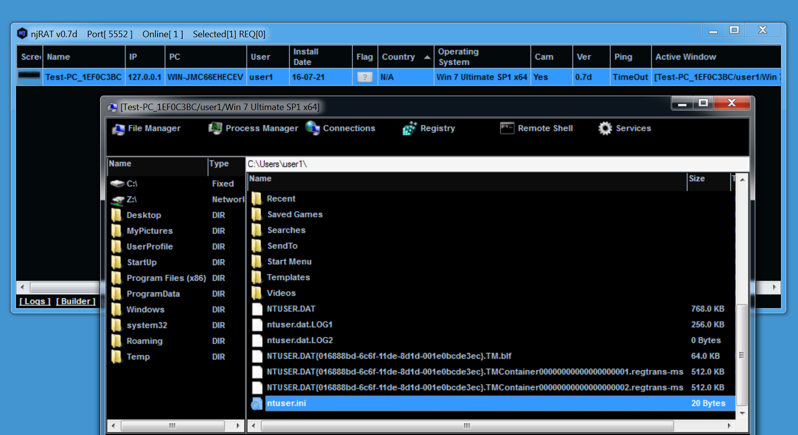This screenshot has width=798, height=435.
Task: Click the file list vertical scrollbar thumb
Action: click(x=742, y=355)
